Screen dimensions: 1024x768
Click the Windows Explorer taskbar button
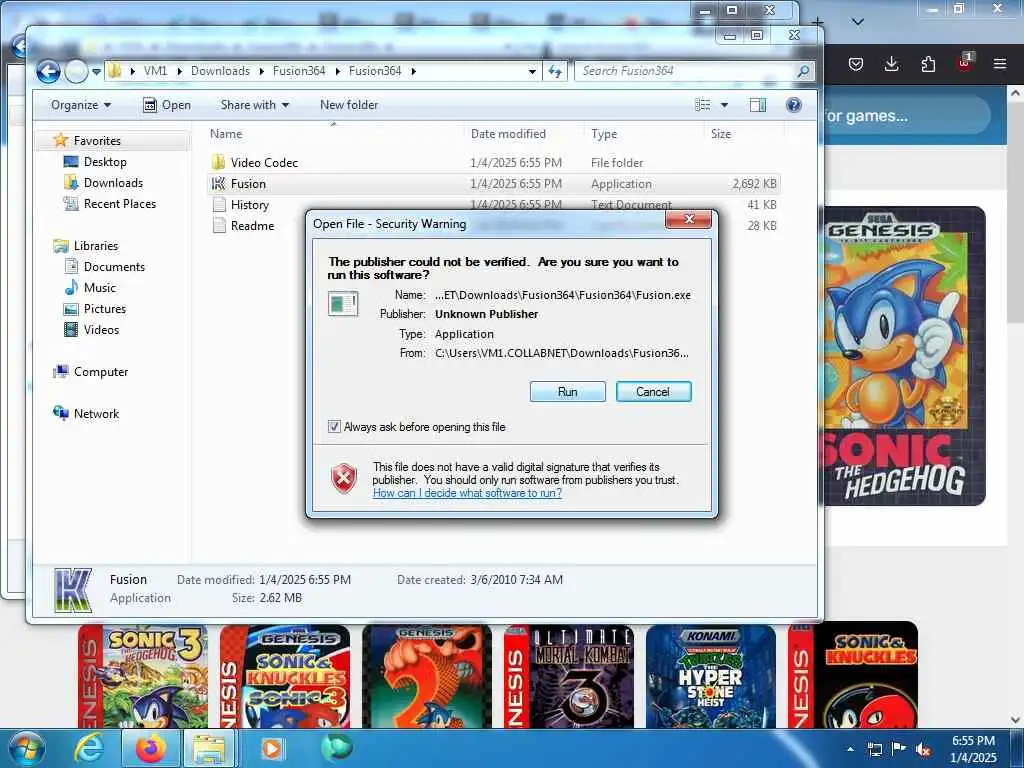click(x=209, y=748)
